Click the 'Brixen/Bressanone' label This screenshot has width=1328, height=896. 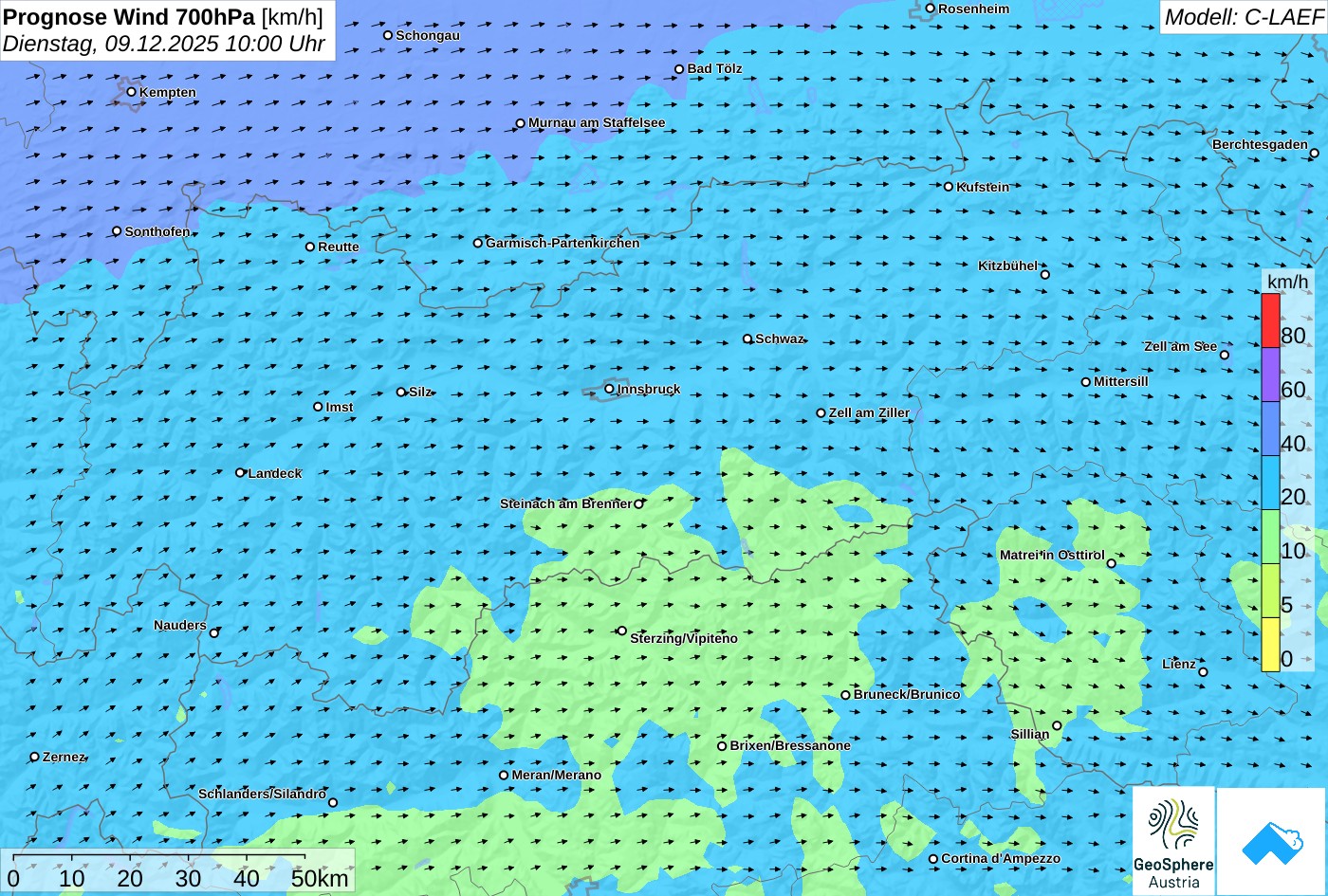pyautogui.click(x=790, y=745)
